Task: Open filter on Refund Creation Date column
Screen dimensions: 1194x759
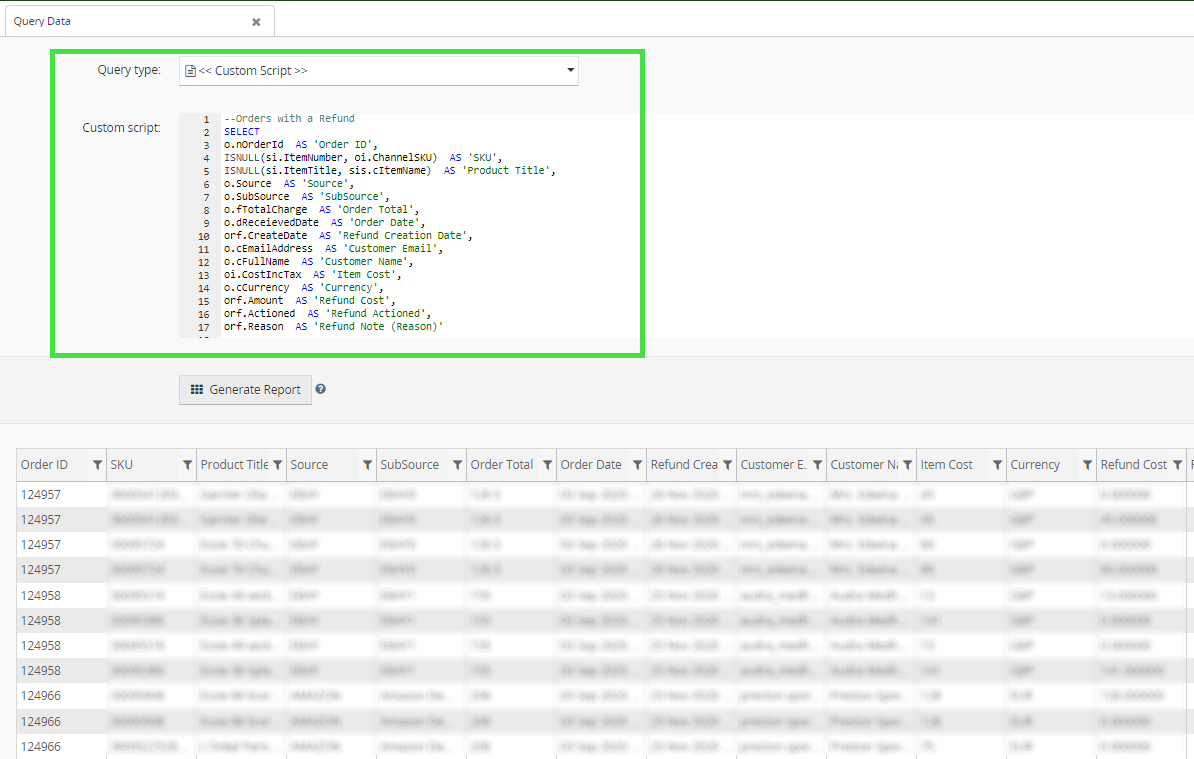Action: point(727,465)
